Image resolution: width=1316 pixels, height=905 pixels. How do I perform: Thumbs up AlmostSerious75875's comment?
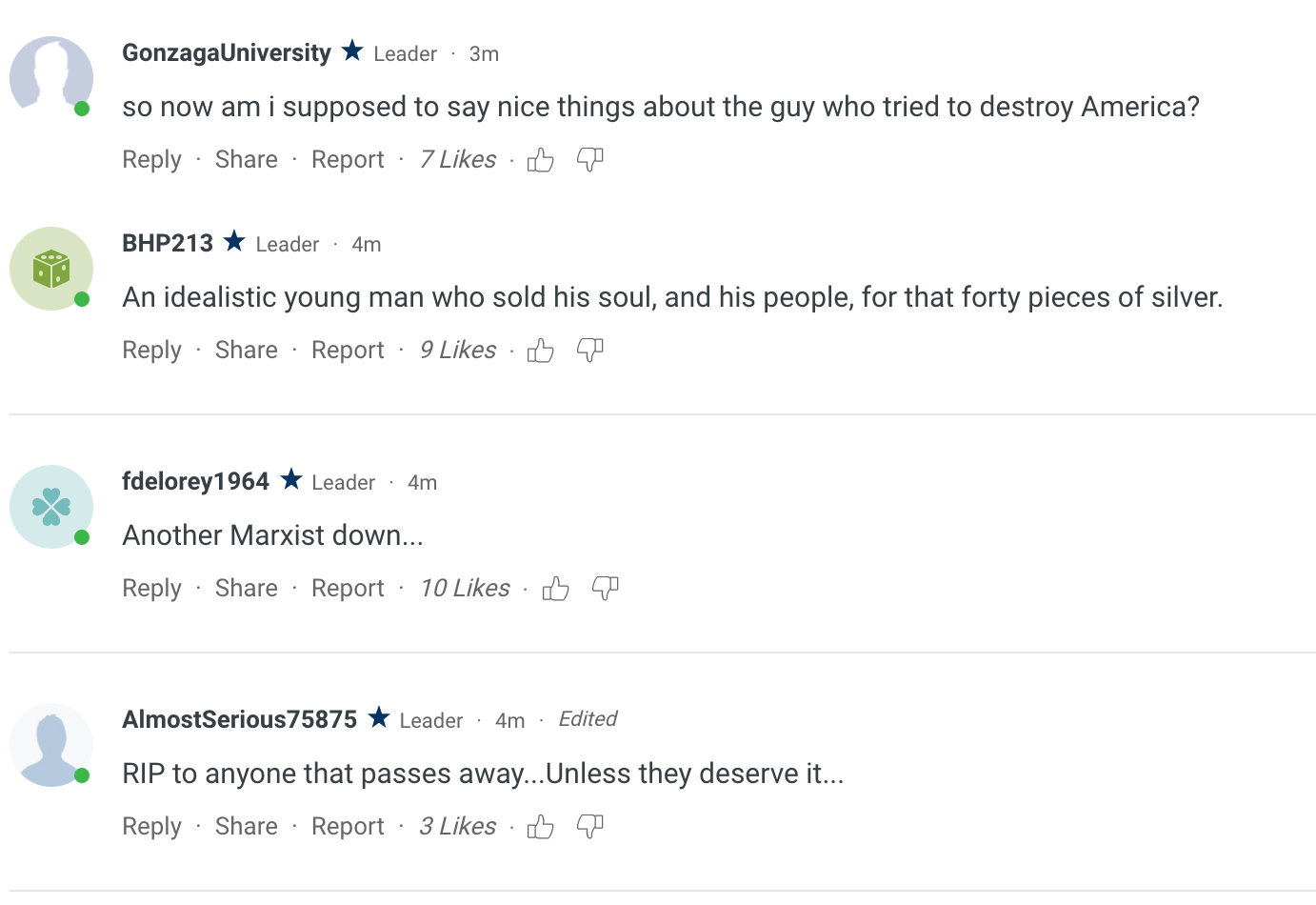(540, 827)
